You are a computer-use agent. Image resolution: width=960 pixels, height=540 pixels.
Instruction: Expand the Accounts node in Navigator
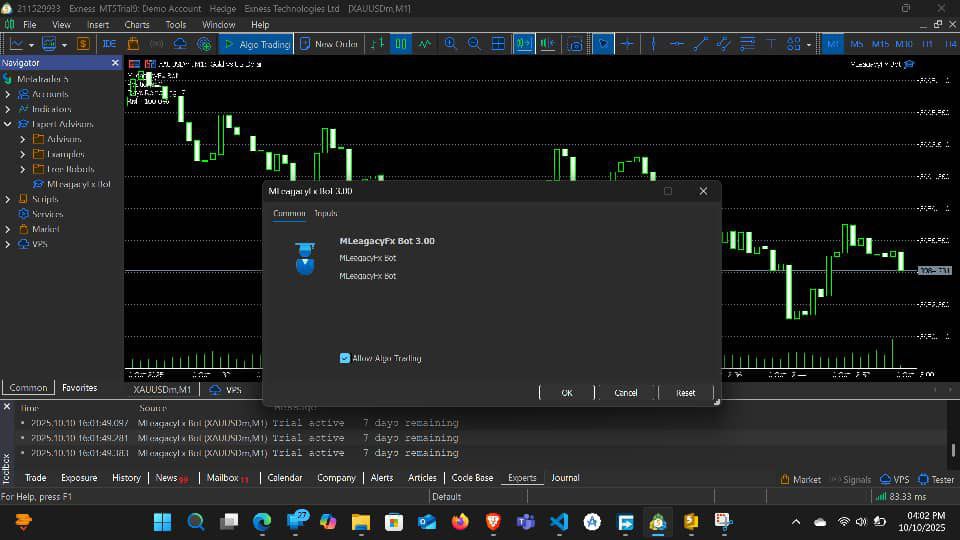(x=8, y=94)
